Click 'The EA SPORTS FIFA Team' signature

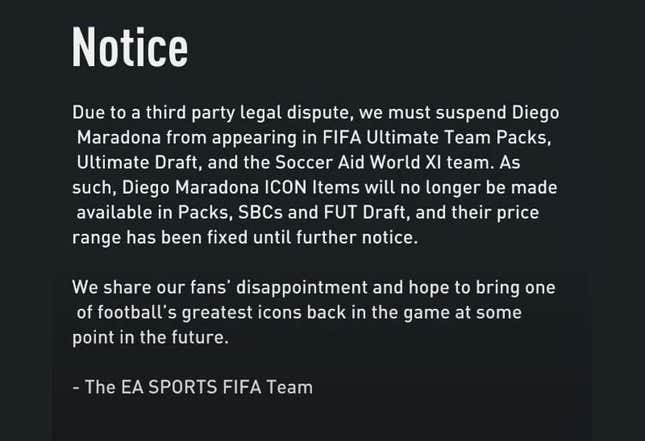[x=199, y=387]
